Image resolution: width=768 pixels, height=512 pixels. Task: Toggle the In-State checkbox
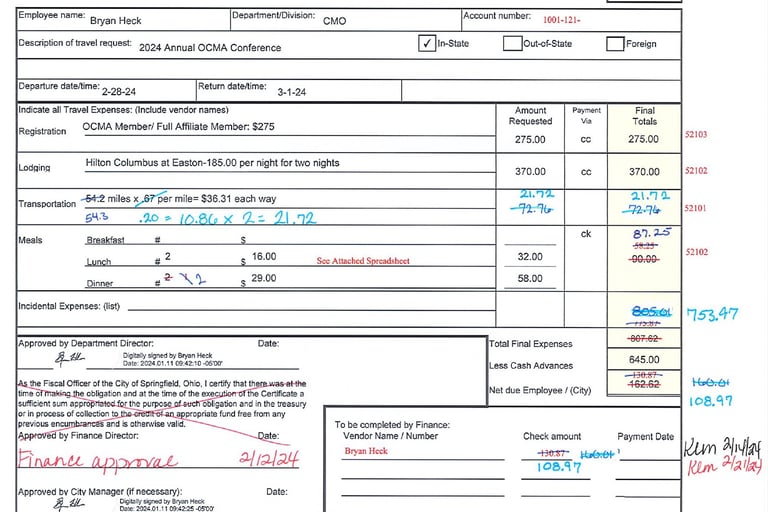[x=427, y=43]
